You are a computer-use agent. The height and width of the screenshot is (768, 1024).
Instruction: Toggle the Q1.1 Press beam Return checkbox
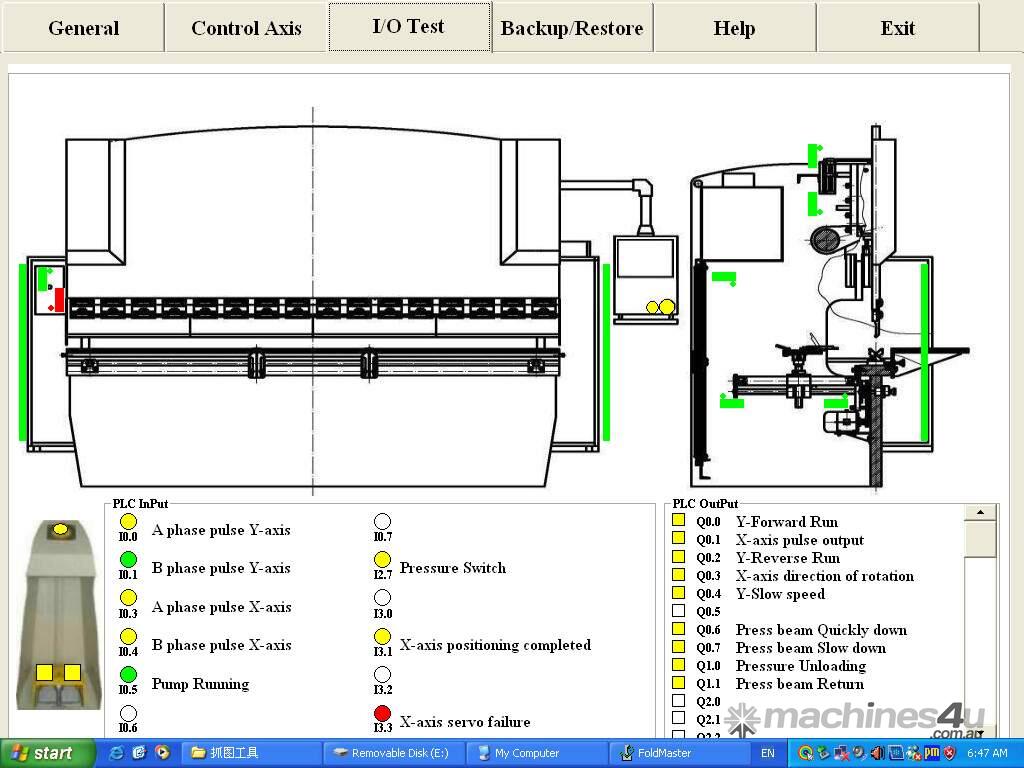679,683
